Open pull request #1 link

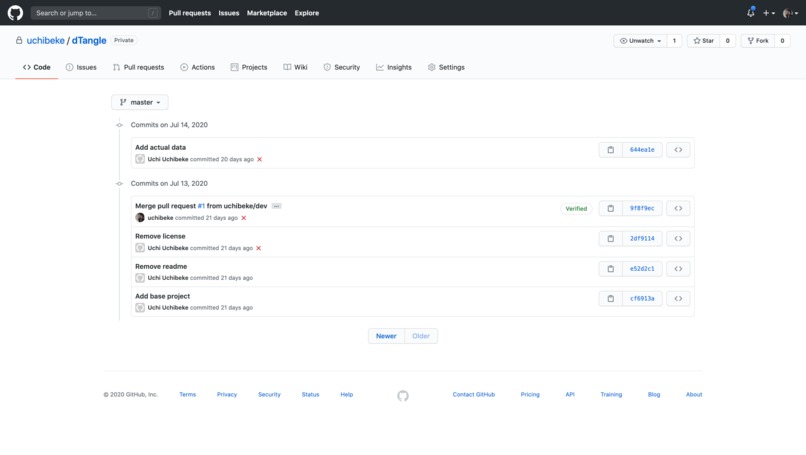pyautogui.click(x=201, y=206)
